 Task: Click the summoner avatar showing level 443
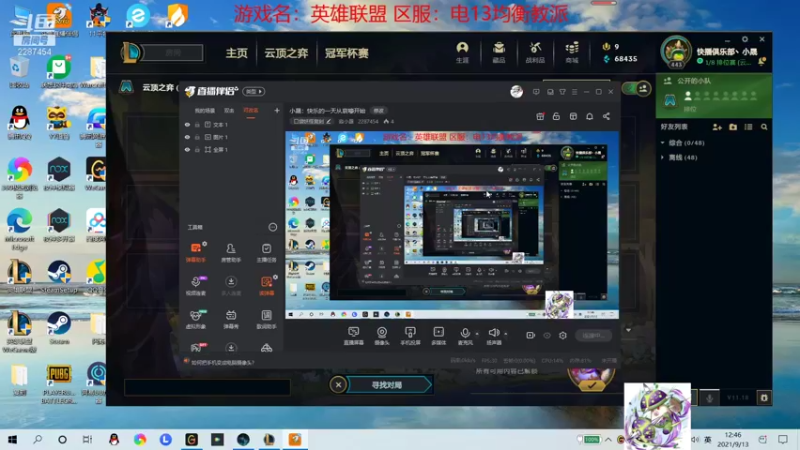pyautogui.click(x=676, y=52)
